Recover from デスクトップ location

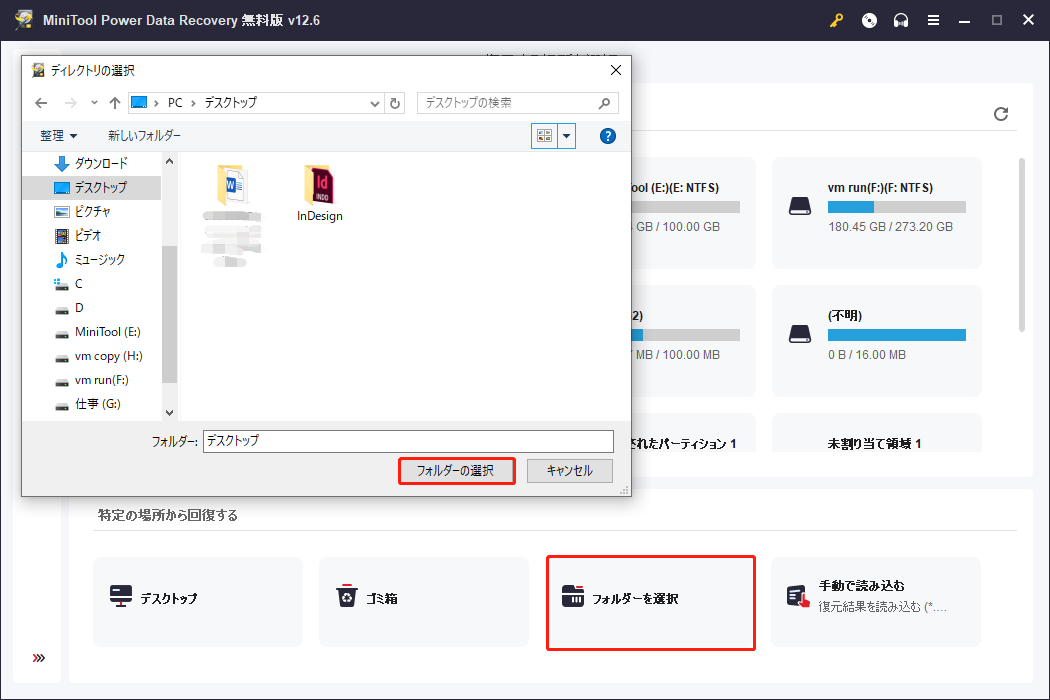[x=198, y=602]
